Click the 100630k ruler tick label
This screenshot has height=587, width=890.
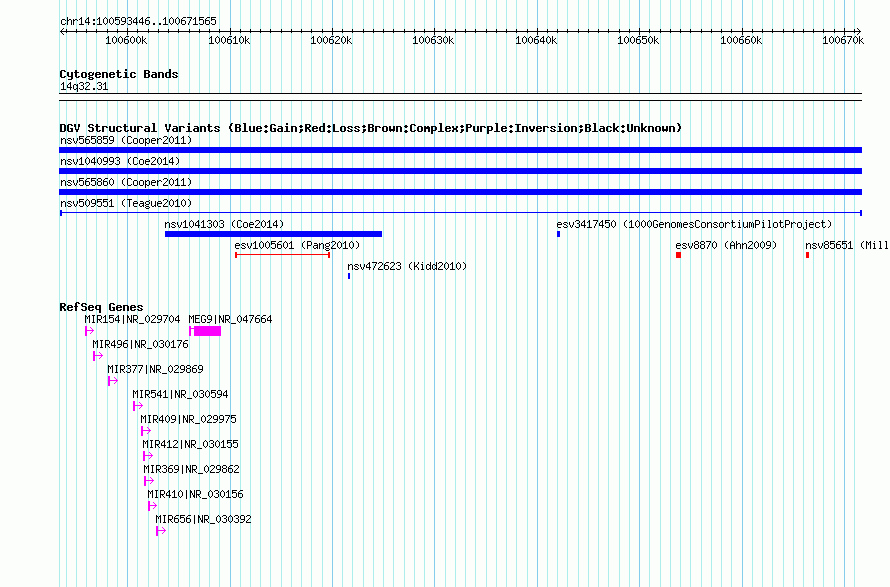[x=433, y=40]
